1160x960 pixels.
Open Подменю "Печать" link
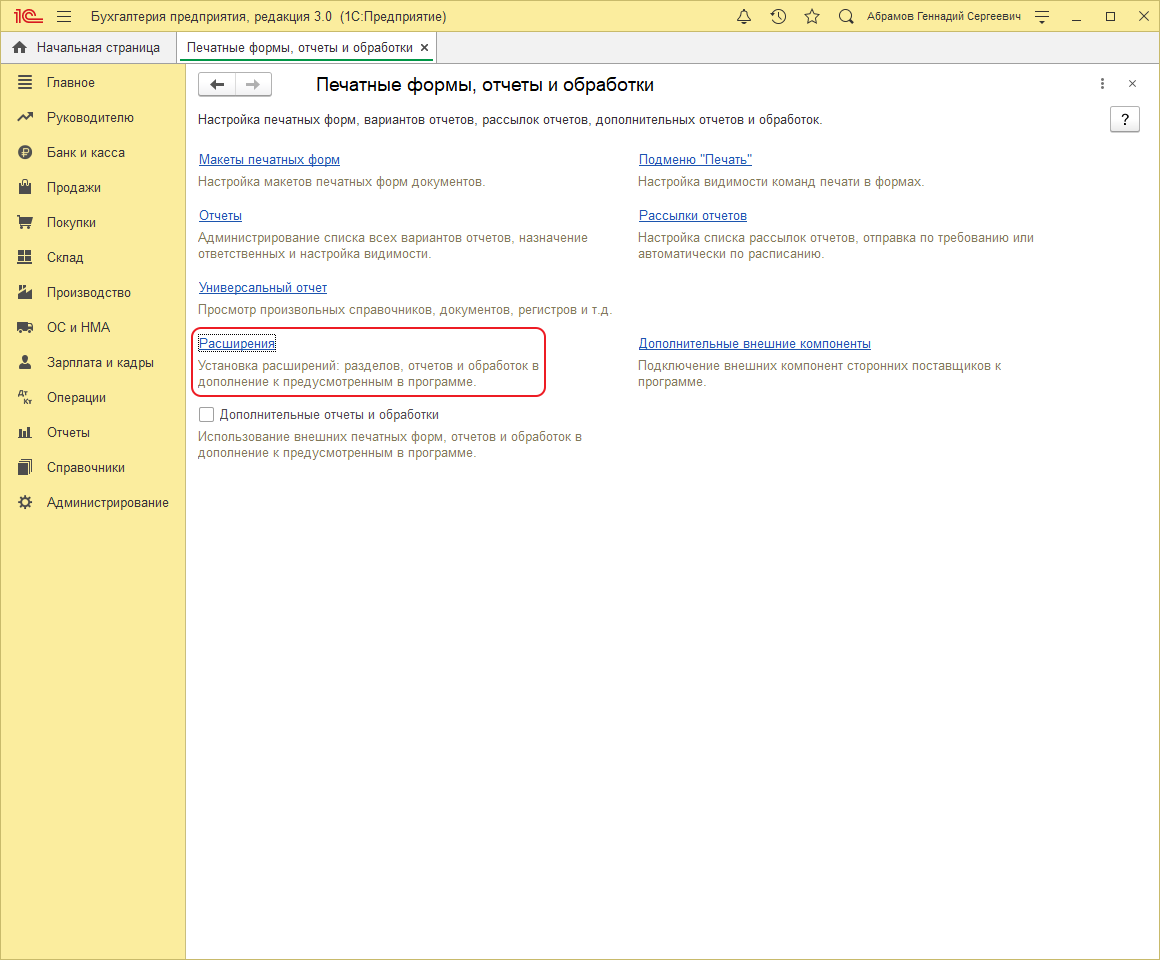[695, 159]
